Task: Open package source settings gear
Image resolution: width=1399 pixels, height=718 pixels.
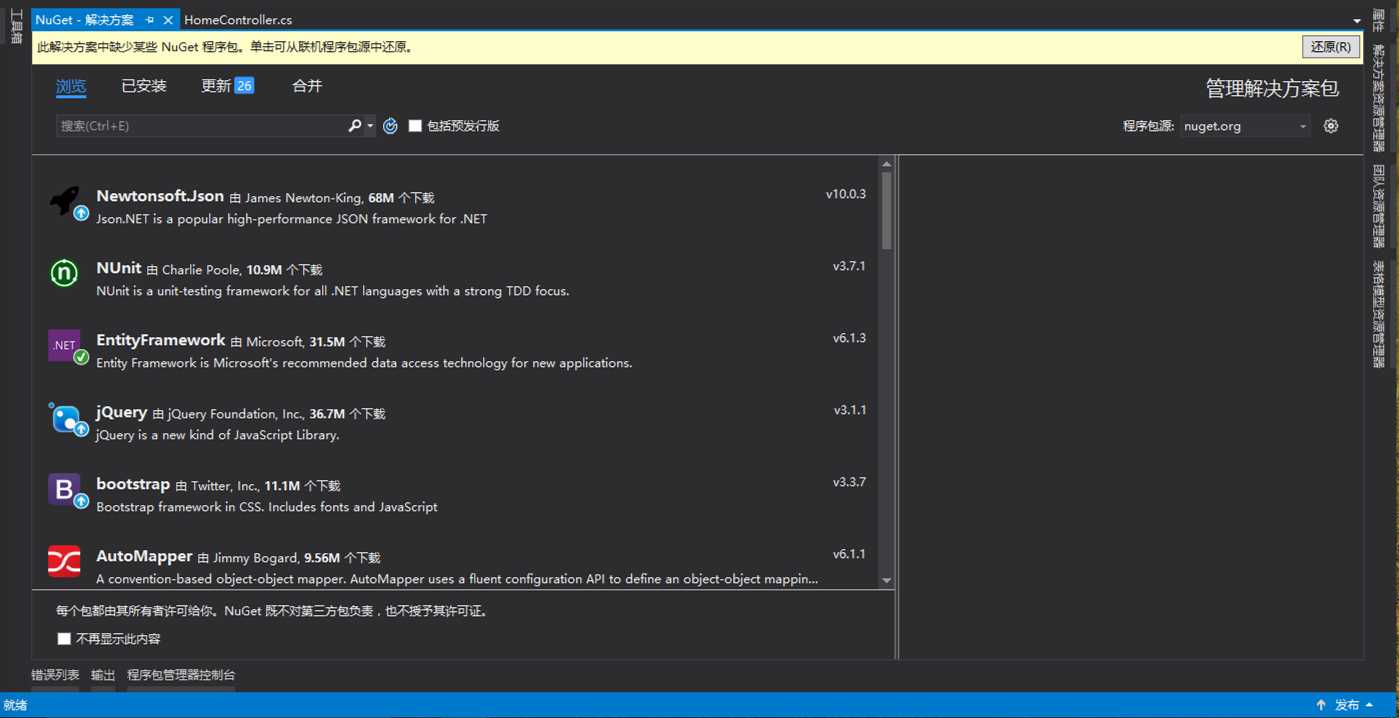Action: 1331,126
